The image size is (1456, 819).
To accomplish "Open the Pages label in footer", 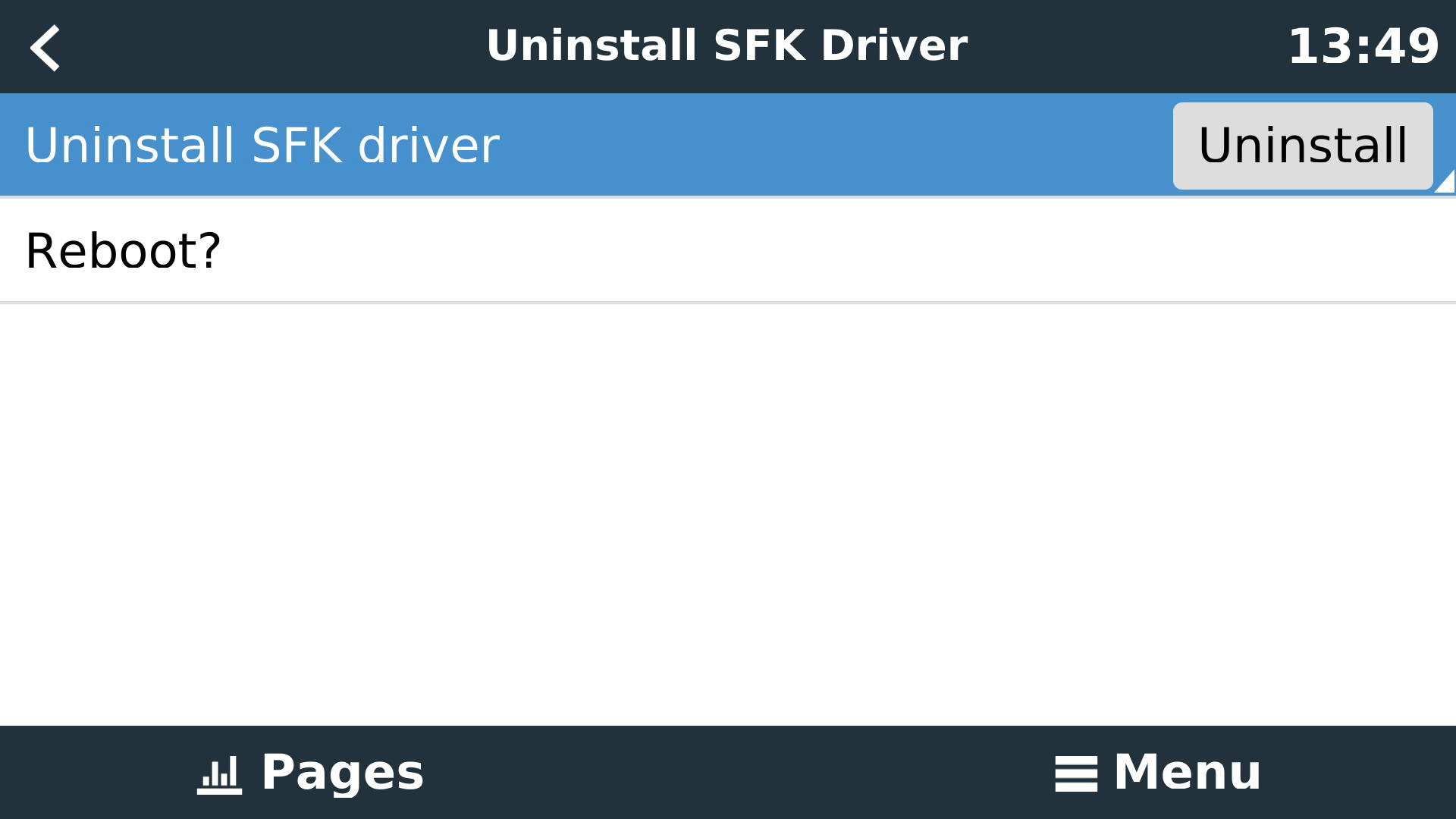I will (x=342, y=773).
